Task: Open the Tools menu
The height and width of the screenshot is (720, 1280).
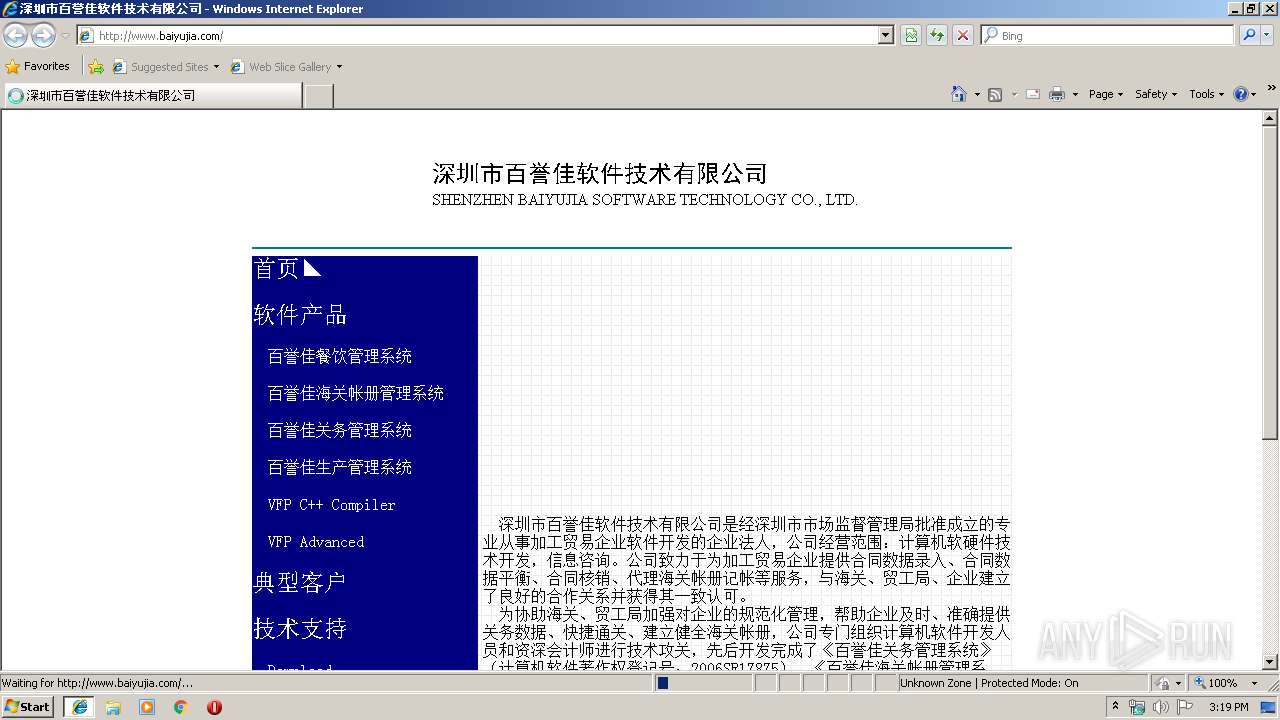Action: 1206,94
